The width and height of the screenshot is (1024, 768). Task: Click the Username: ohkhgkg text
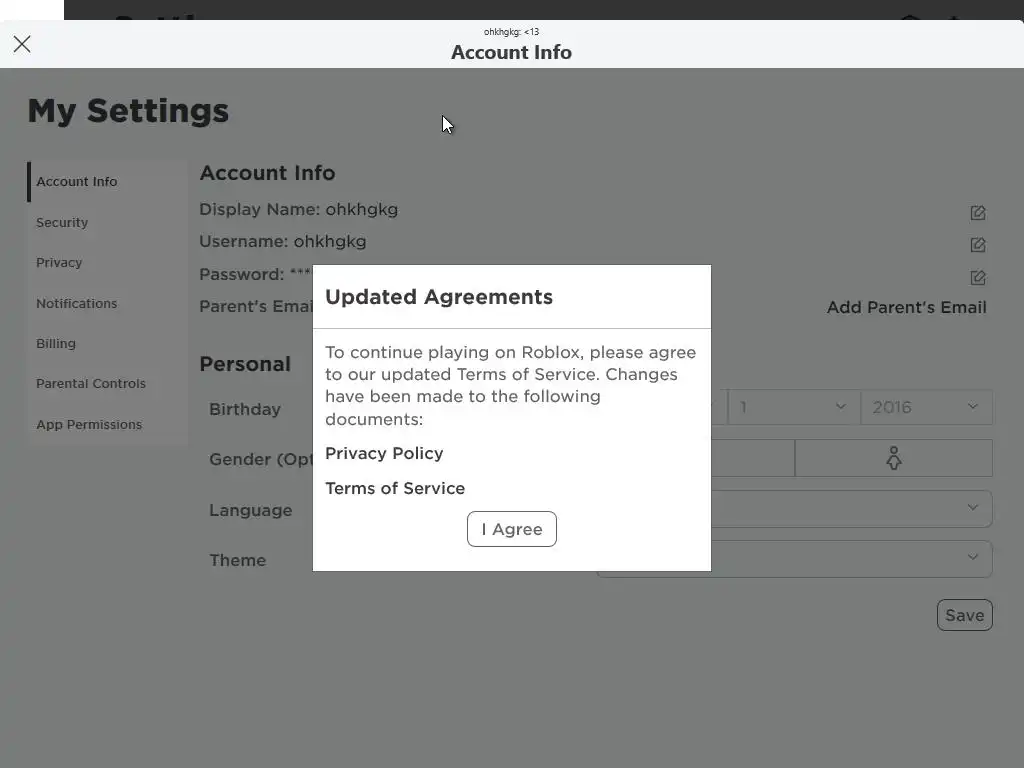pyautogui.click(x=283, y=242)
